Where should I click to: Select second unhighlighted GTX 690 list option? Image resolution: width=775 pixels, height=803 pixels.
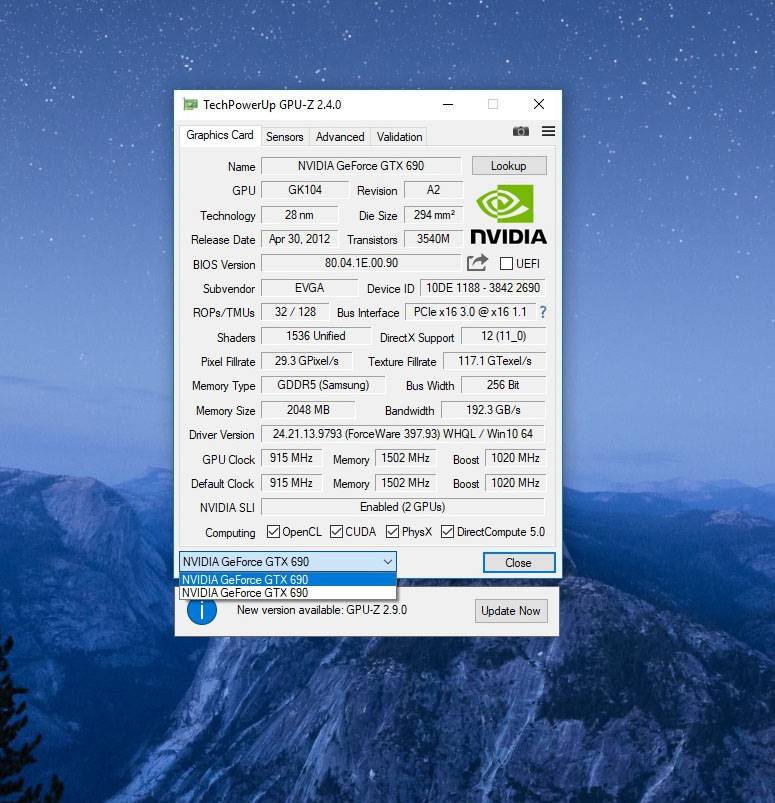click(288, 593)
